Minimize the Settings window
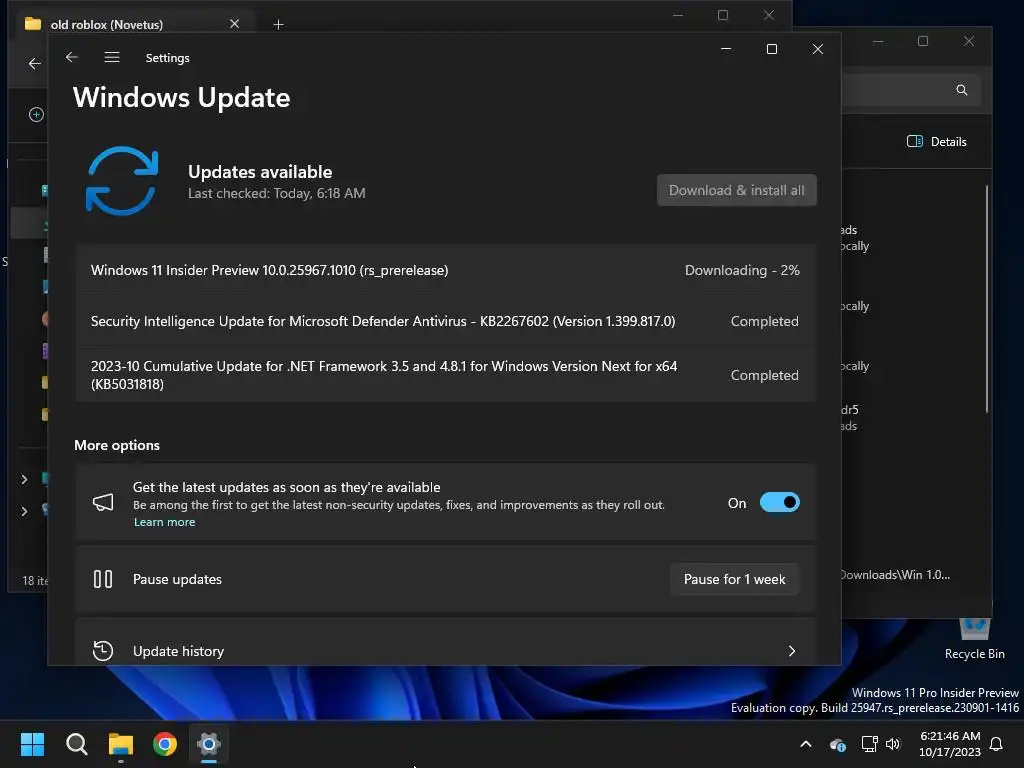The height and width of the screenshot is (768, 1024). click(726, 49)
